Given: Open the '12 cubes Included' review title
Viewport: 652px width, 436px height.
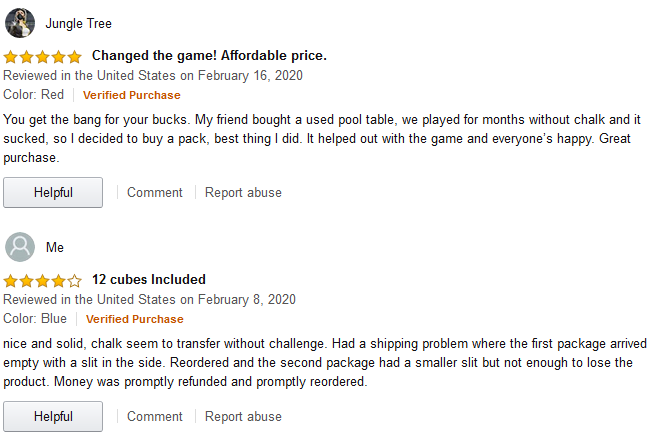Looking at the screenshot, I should click(148, 280).
